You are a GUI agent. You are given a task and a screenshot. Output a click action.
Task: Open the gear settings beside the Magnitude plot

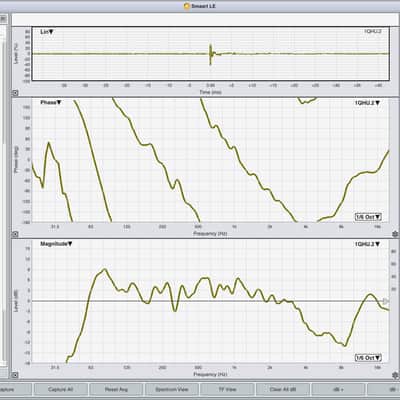point(395,375)
